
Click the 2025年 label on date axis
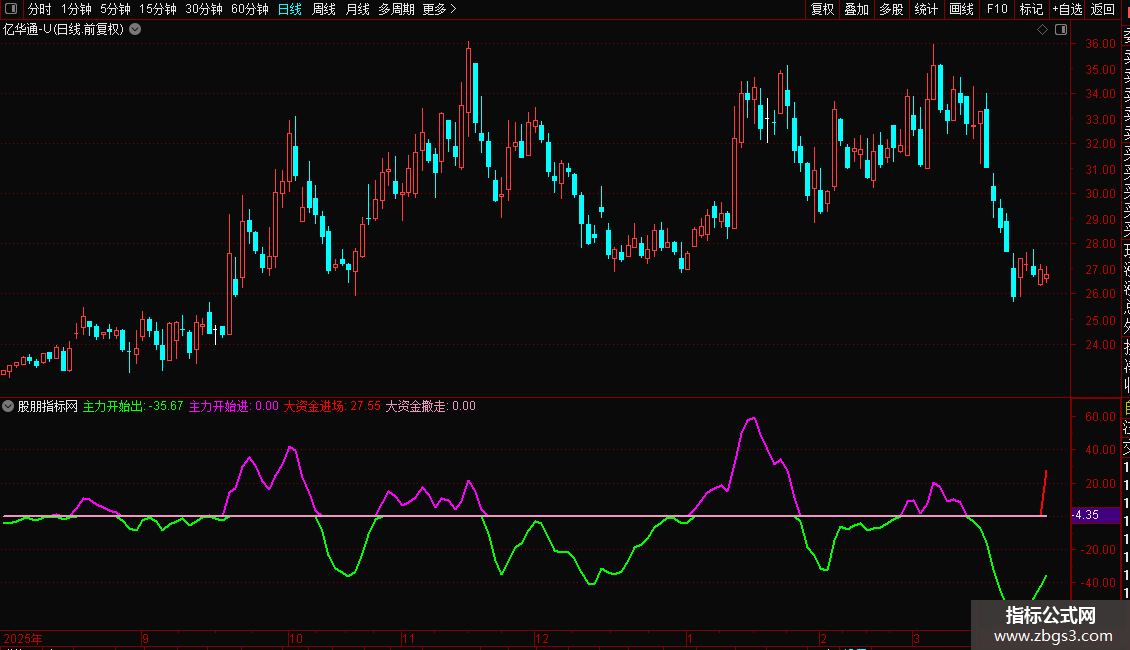tap(23, 638)
